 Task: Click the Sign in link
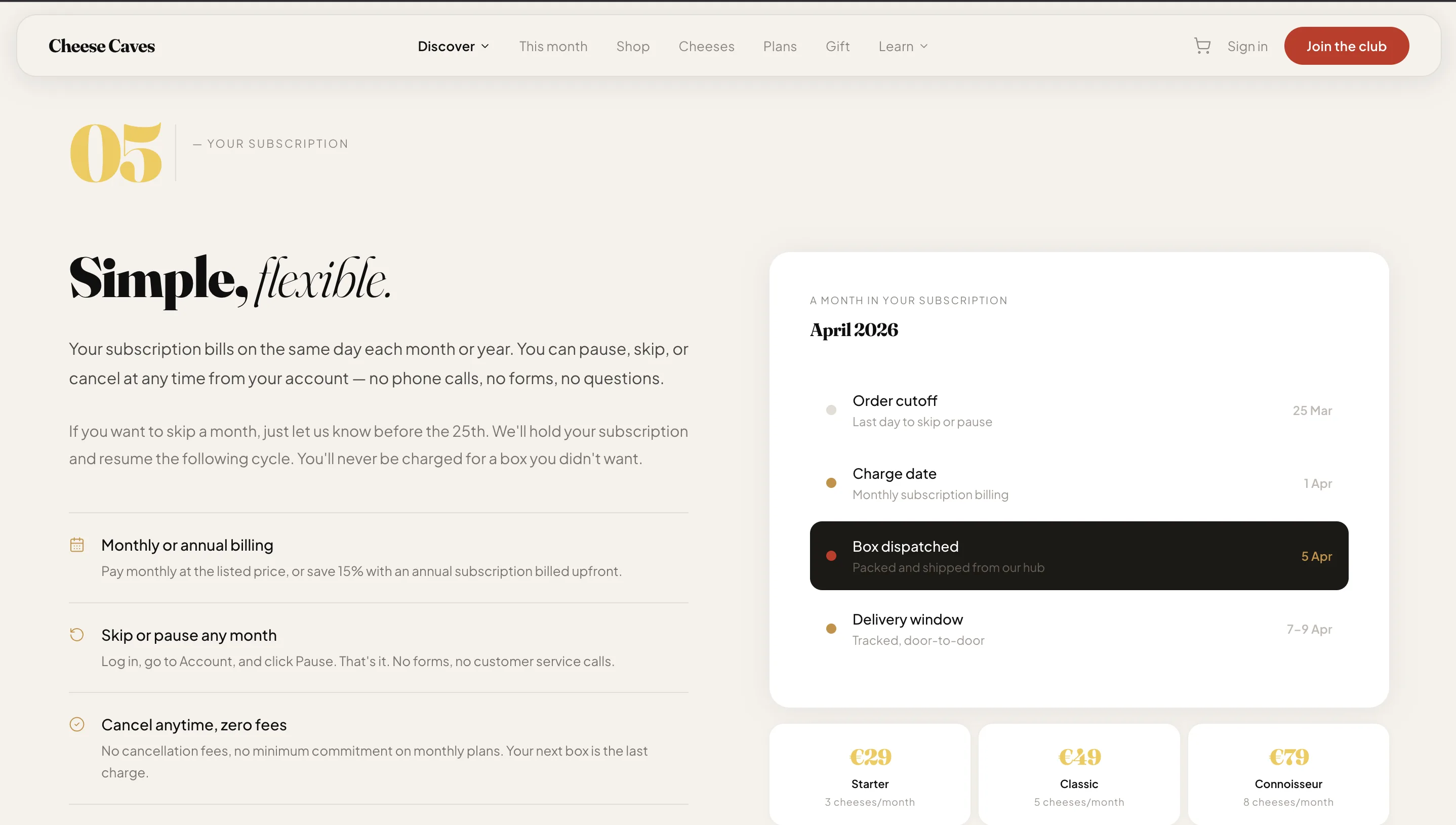1247,46
